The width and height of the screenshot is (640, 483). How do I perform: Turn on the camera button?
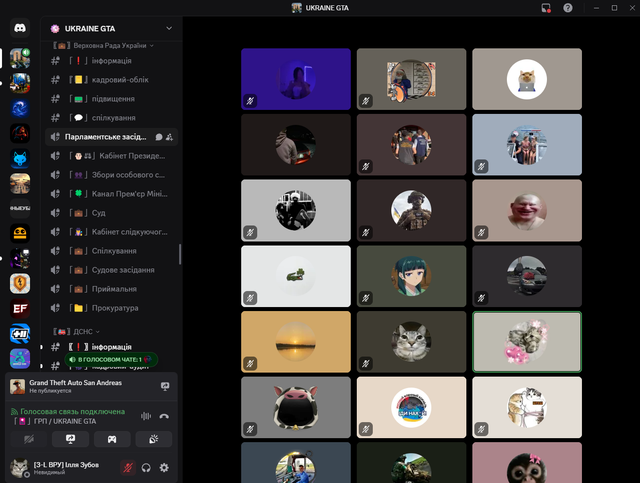click(x=29, y=439)
